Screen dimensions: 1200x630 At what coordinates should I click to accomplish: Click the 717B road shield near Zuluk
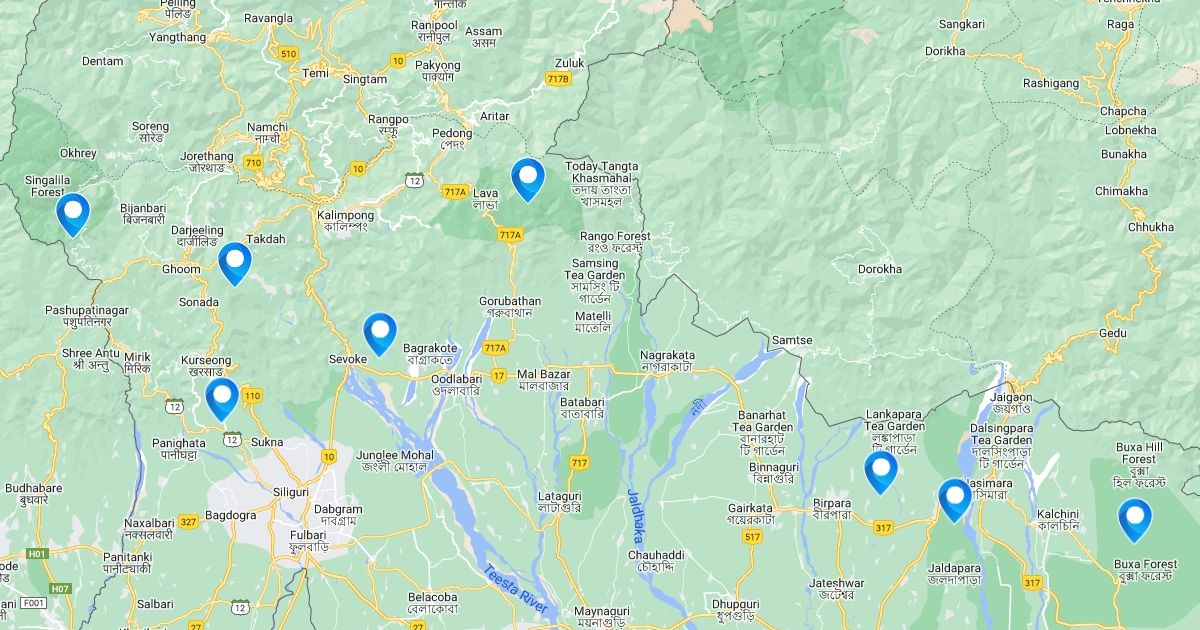(559, 78)
